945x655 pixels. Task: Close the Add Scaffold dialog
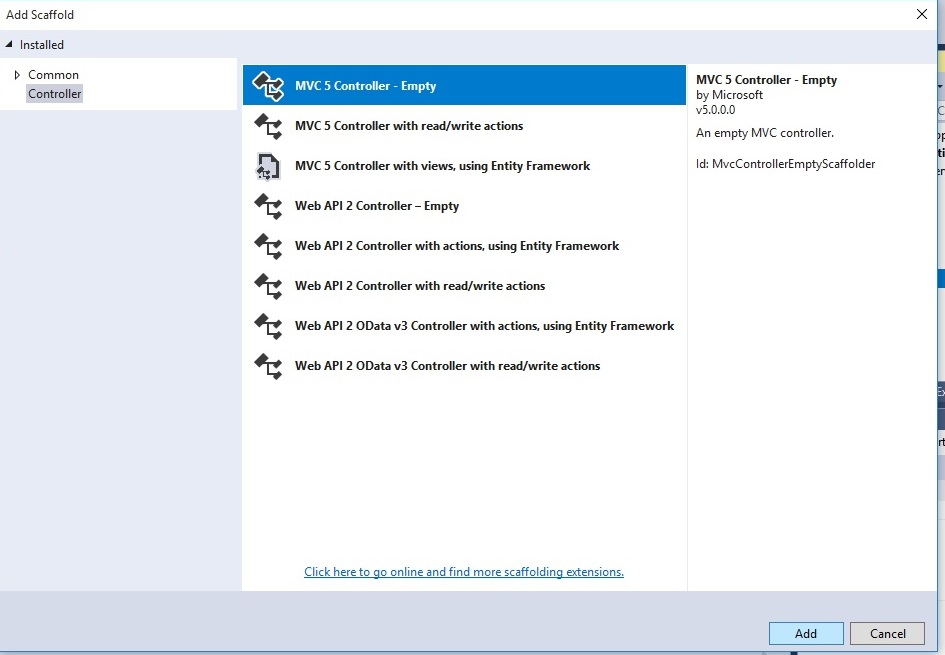[922, 14]
